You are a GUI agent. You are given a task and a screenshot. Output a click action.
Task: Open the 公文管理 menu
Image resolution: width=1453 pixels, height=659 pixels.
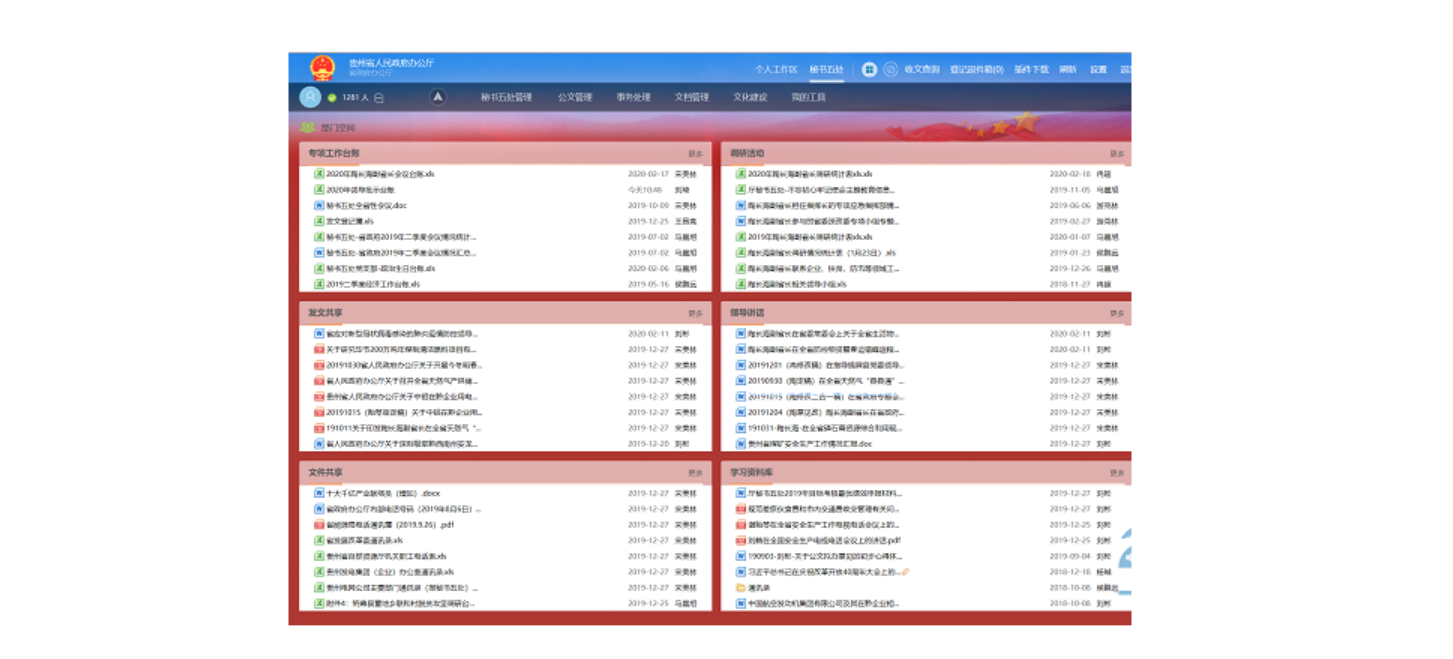pos(575,98)
